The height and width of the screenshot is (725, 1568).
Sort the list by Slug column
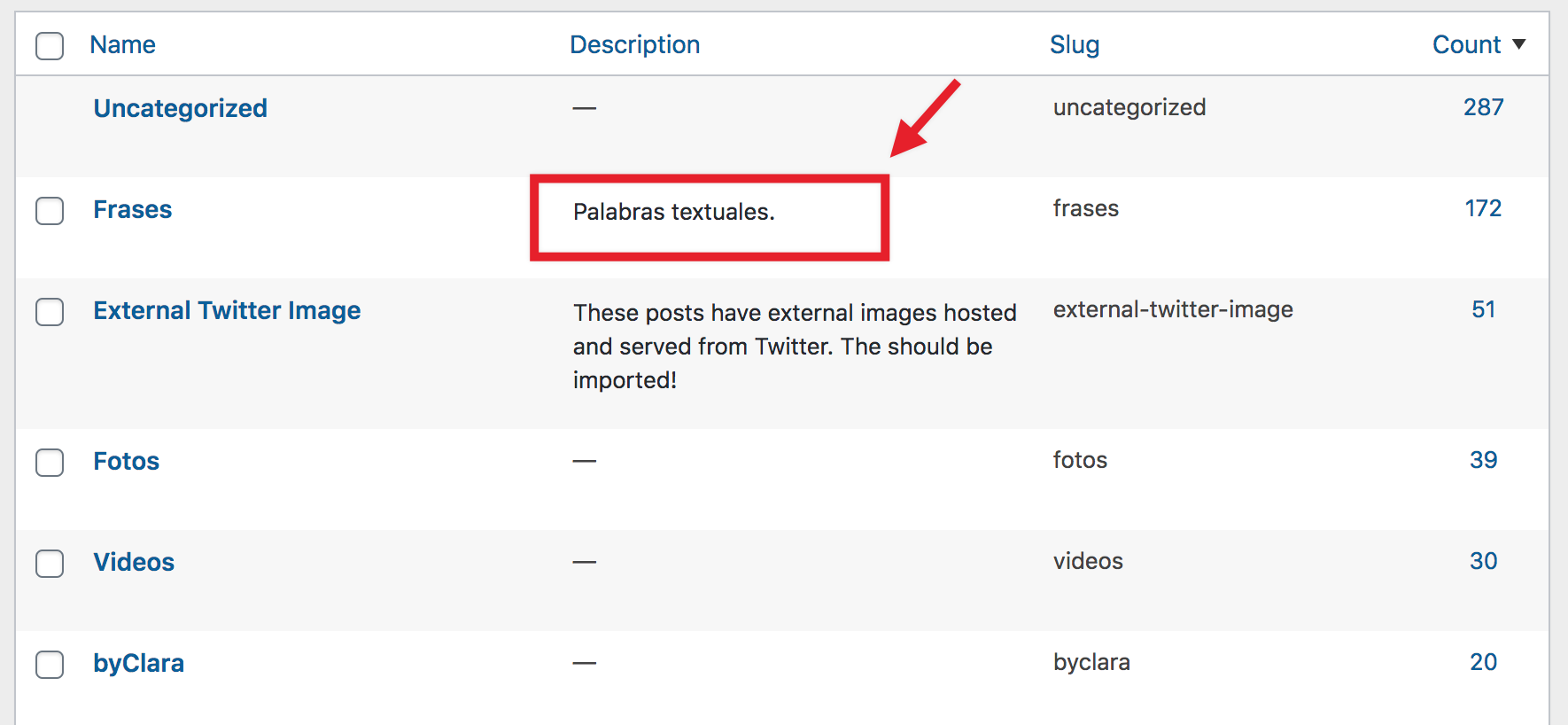point(1075,44)
